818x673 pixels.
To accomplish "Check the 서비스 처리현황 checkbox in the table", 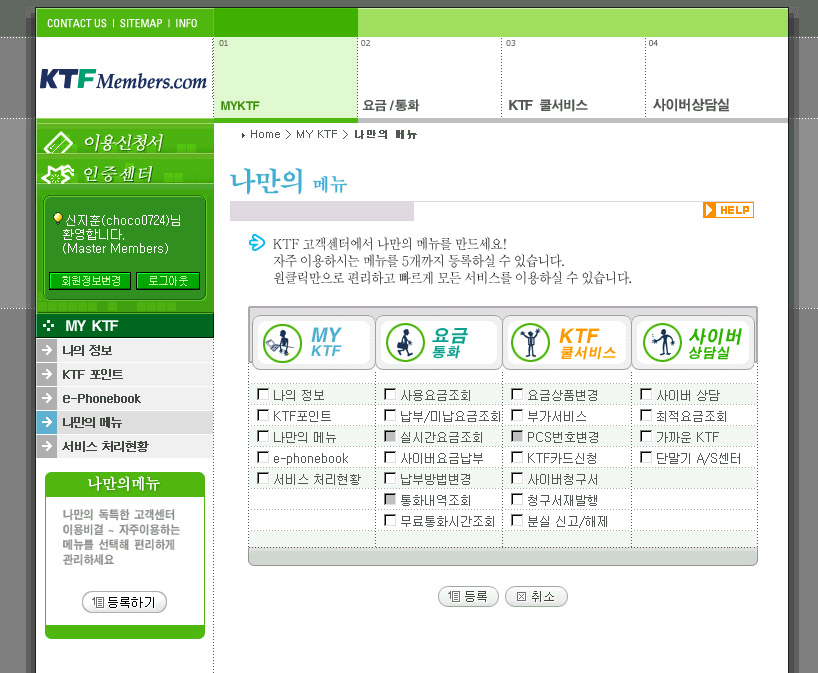I will click(x=263, y=478).
